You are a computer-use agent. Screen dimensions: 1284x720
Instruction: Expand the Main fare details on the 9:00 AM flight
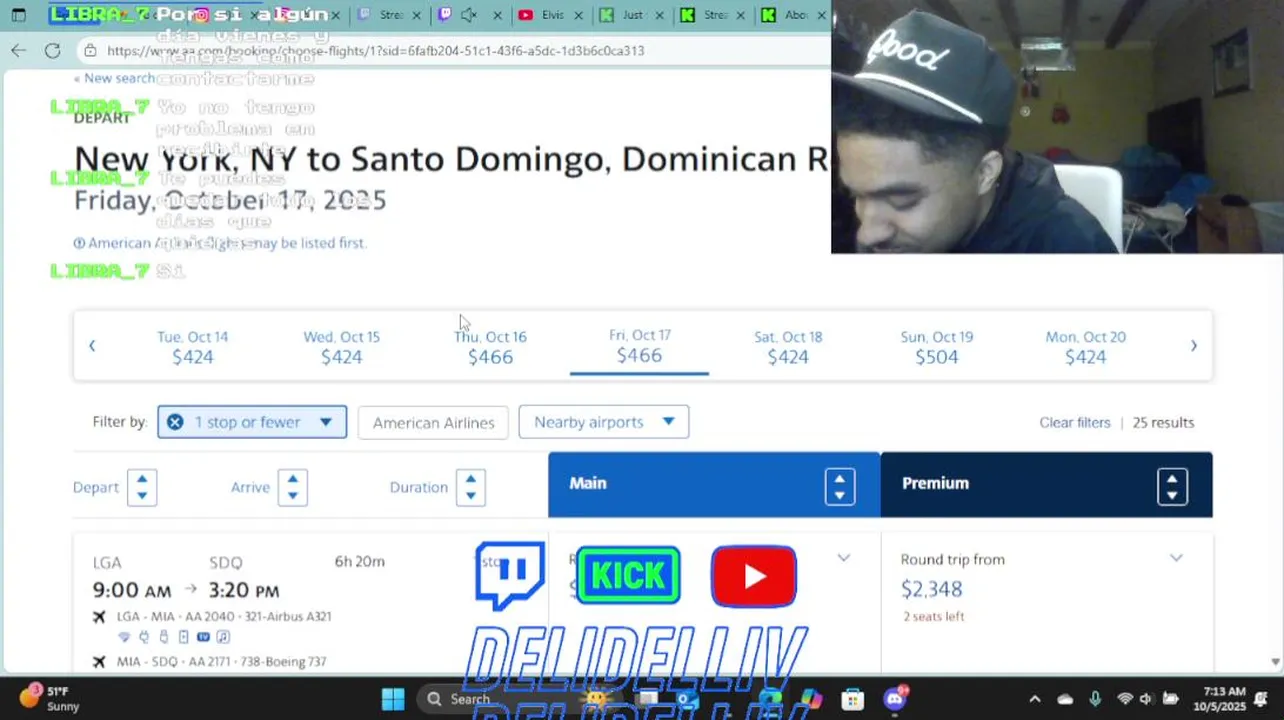click(844, 558)
